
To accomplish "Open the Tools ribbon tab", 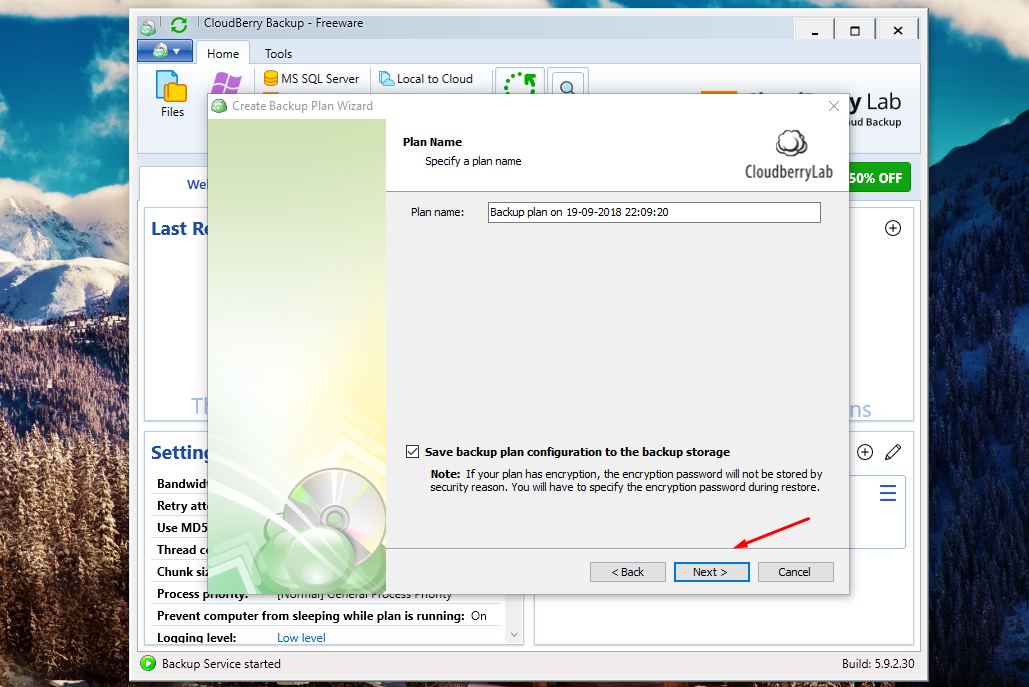I will [278, 54].
